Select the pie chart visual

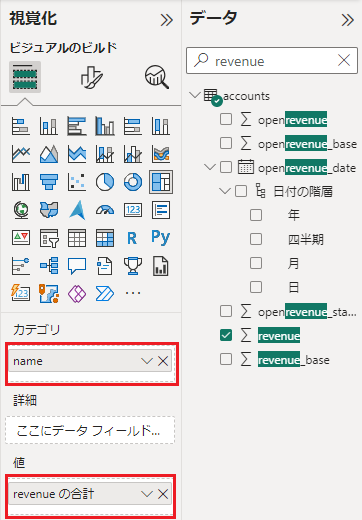105,182
